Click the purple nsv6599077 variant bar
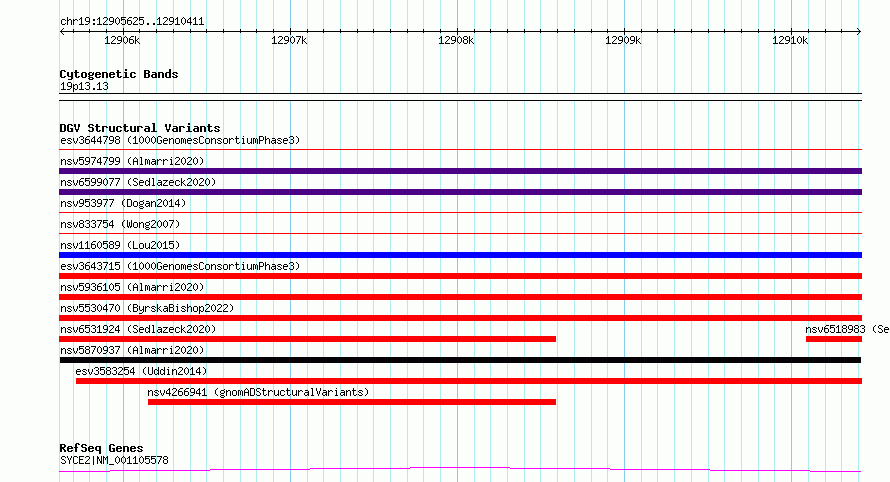 point(460,192)
